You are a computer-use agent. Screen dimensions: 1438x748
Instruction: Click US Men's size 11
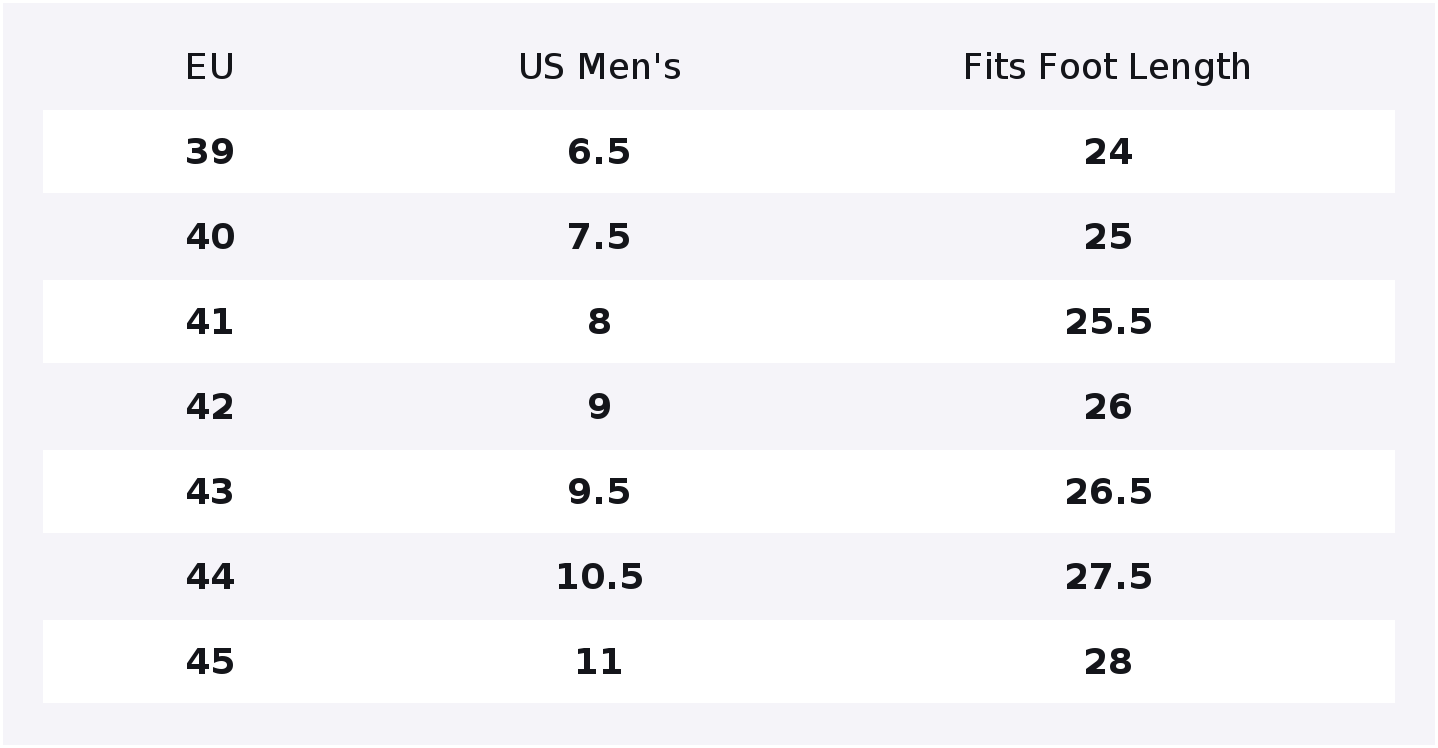[599, 662]
